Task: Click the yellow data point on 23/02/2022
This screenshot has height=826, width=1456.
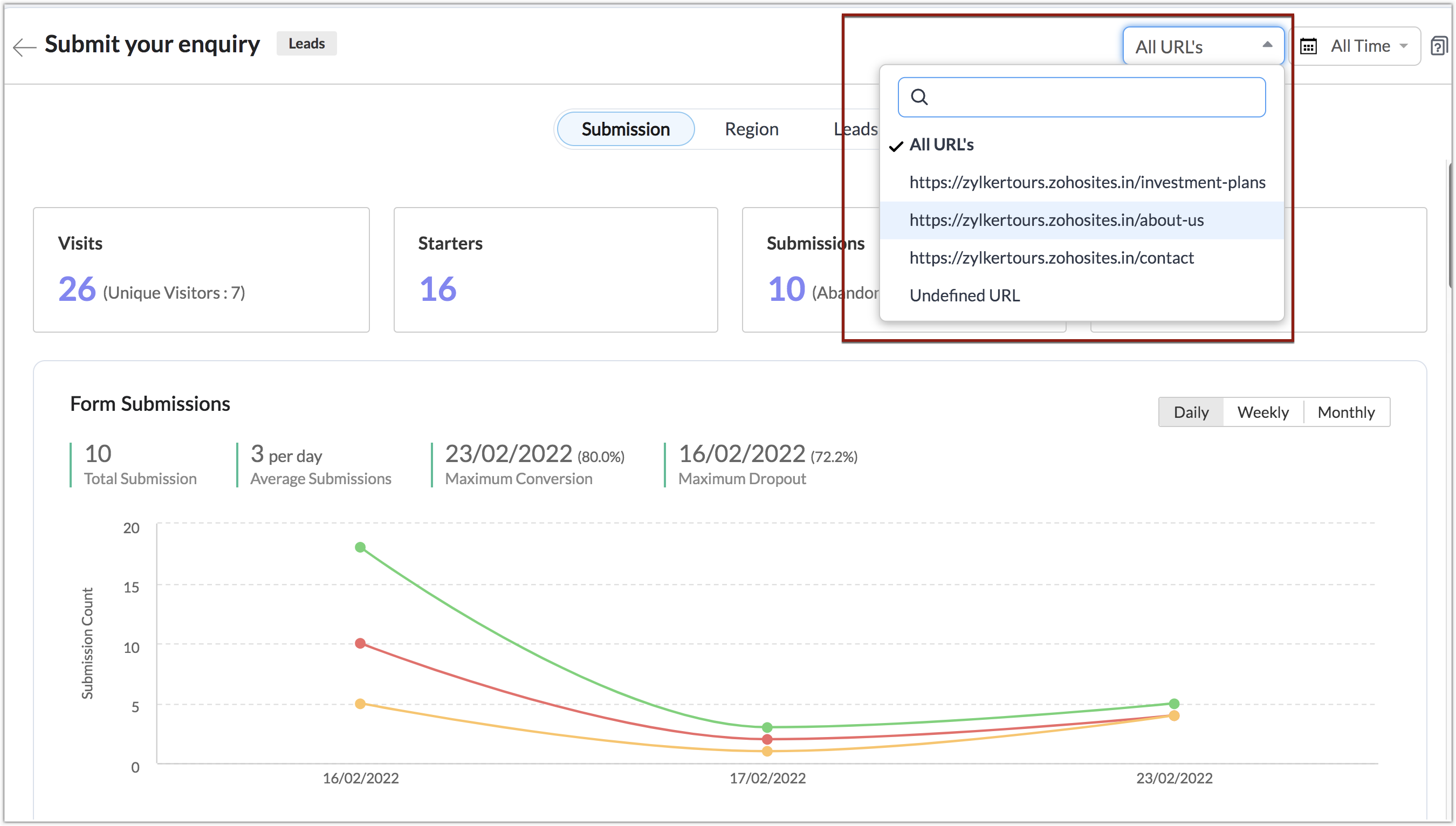Action: click(x=1174, y=716)
